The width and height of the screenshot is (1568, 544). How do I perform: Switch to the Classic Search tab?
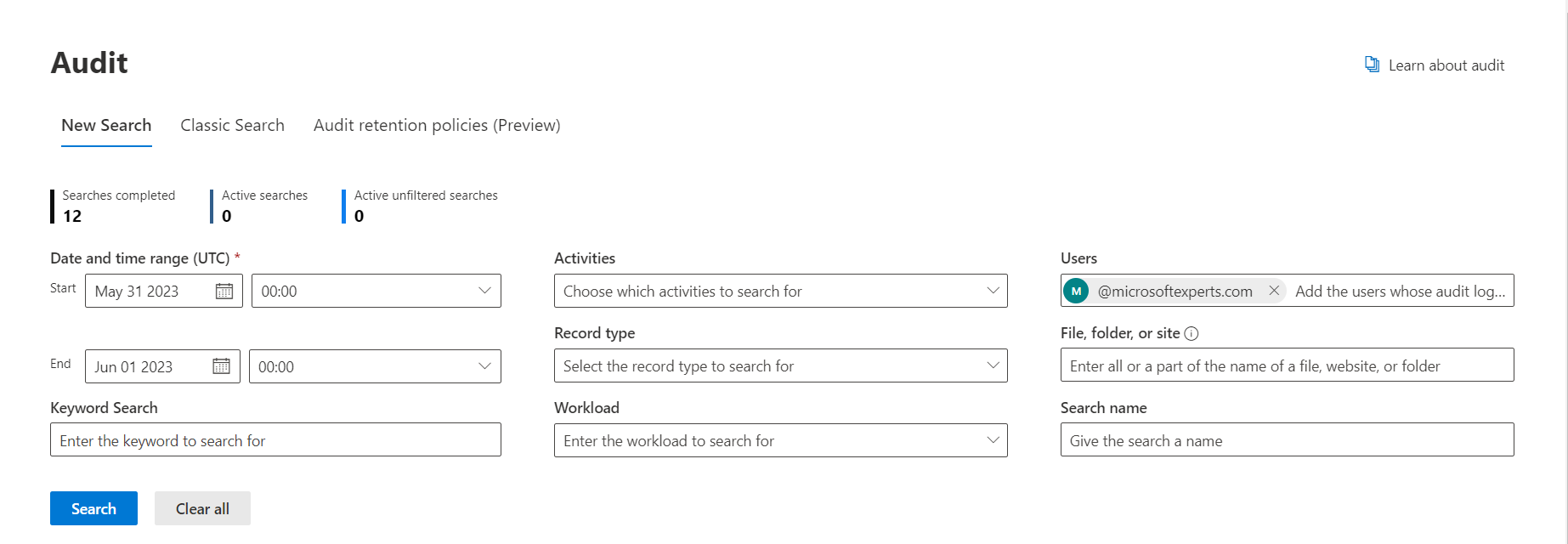tap(232, 125)
